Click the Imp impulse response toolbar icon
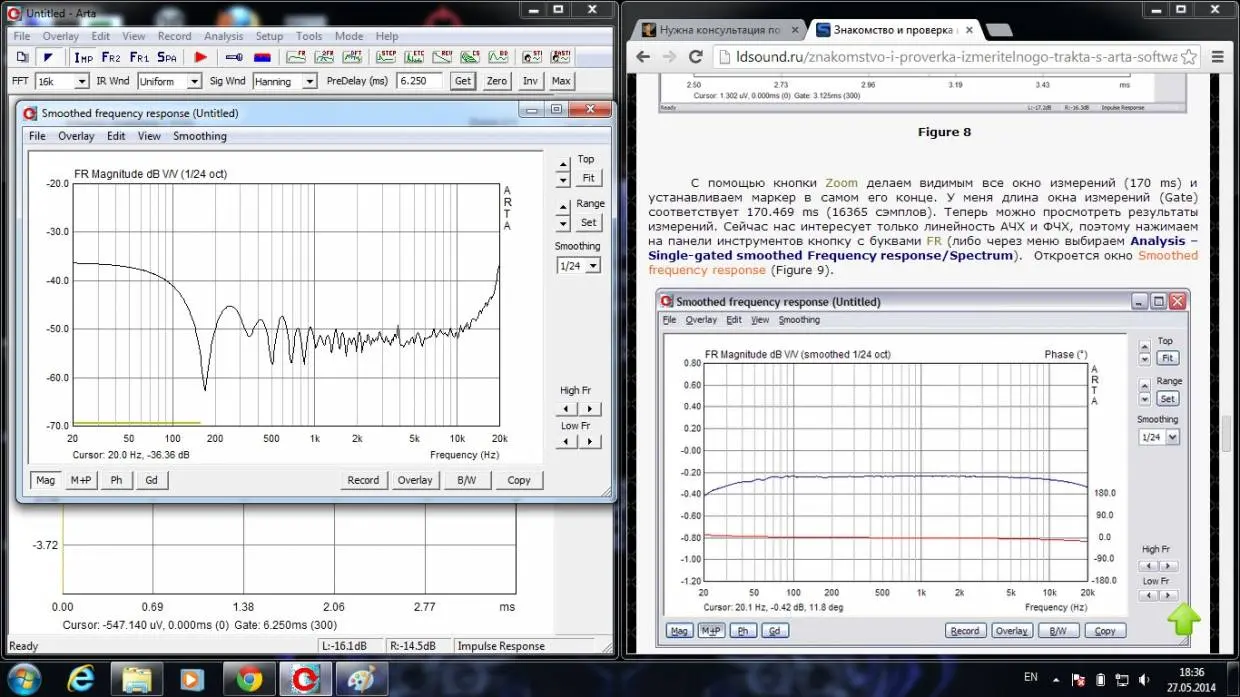 click(x=83, y=58)
